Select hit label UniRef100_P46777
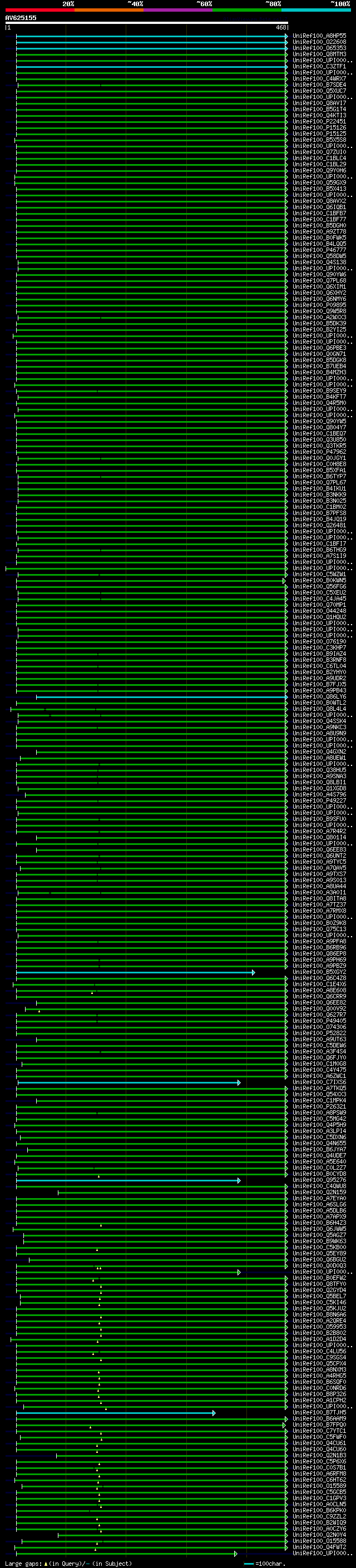 coord(319,250)
